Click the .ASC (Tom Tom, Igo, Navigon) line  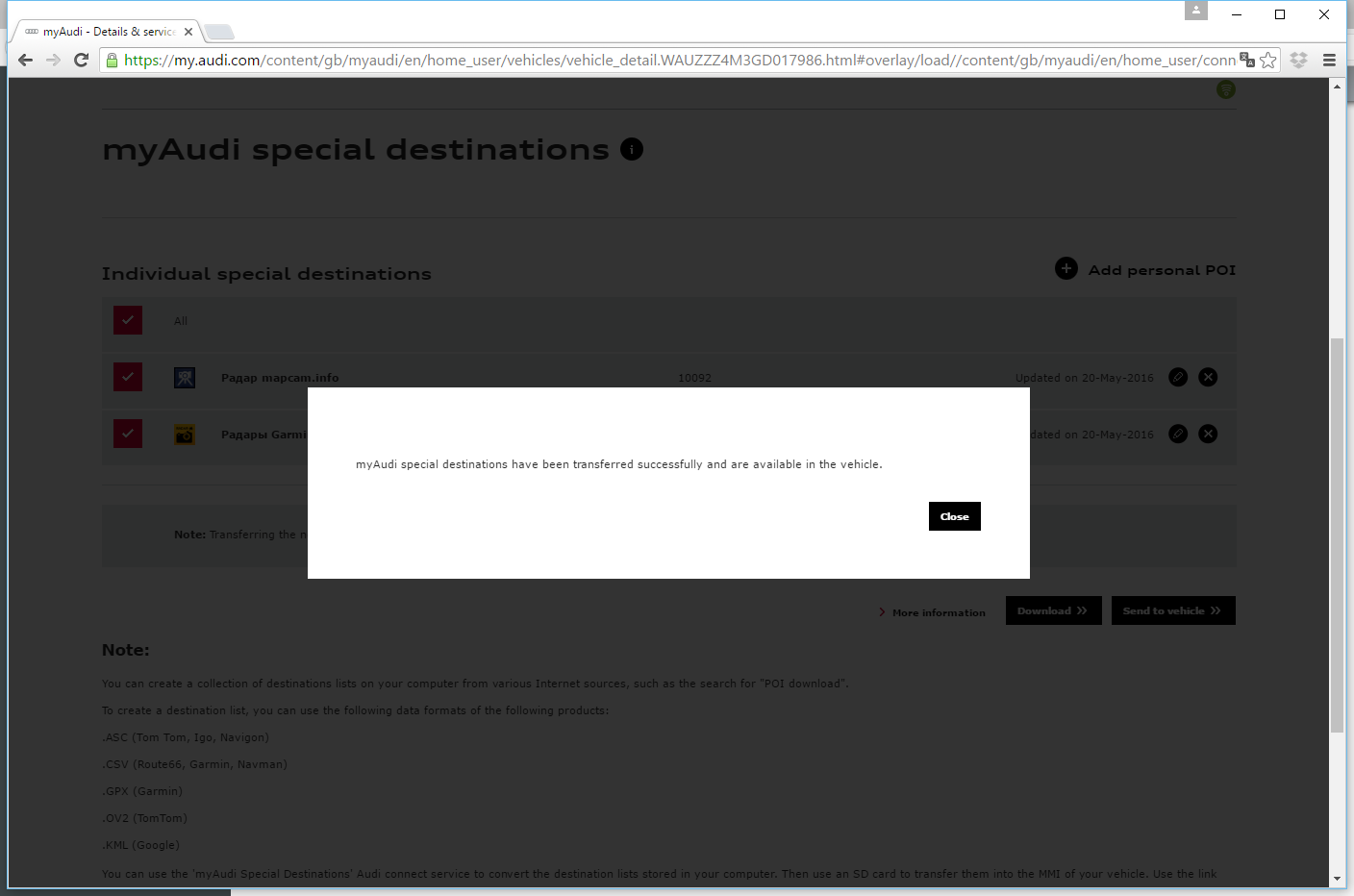(186, 737)
